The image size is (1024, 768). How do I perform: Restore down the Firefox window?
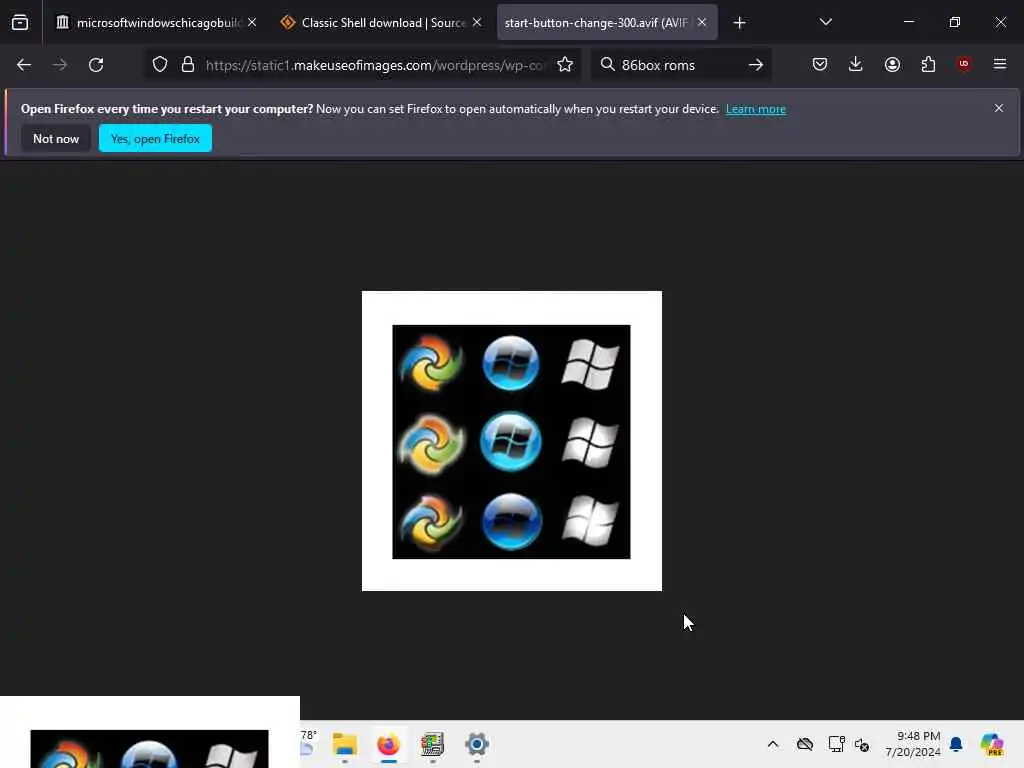coord(955,22)
